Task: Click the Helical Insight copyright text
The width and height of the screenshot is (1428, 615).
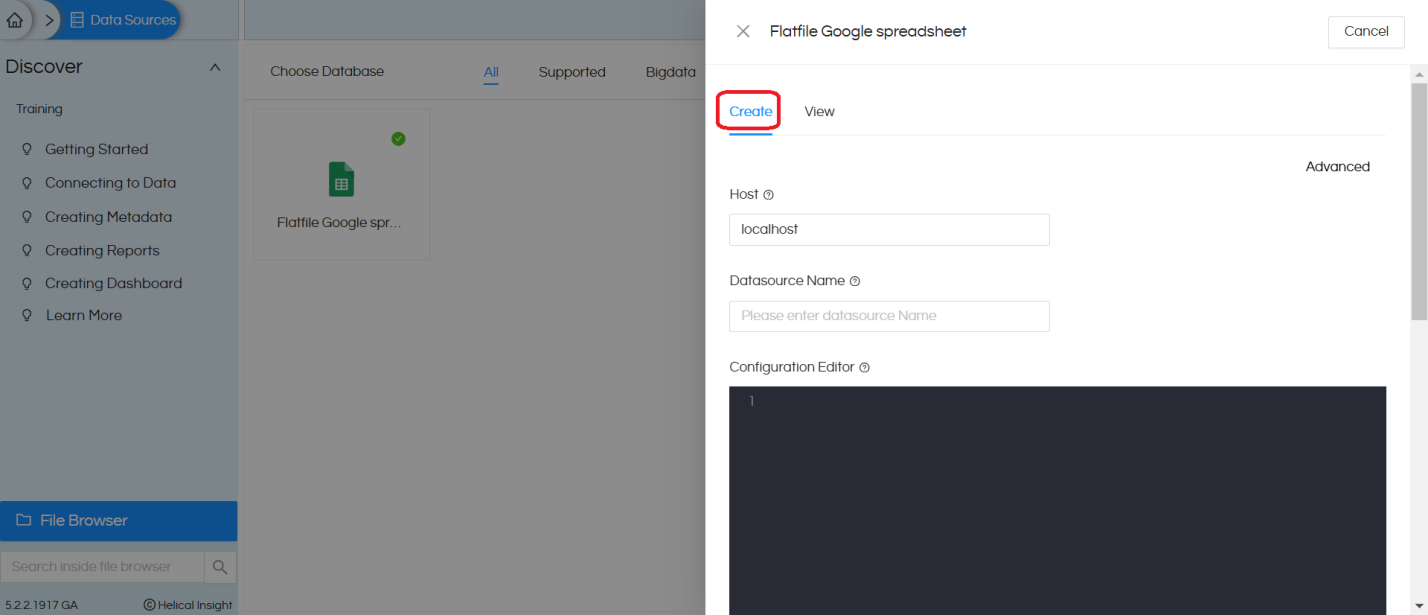Action: click(x=188, y=605)
